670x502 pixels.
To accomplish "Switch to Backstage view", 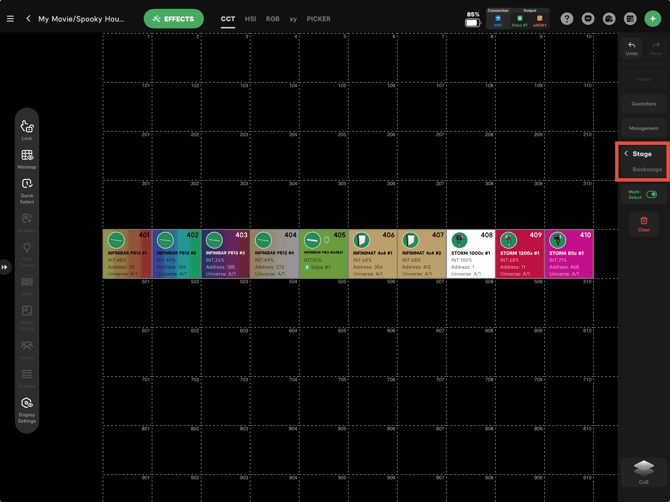I will click(x=647, y=170).
